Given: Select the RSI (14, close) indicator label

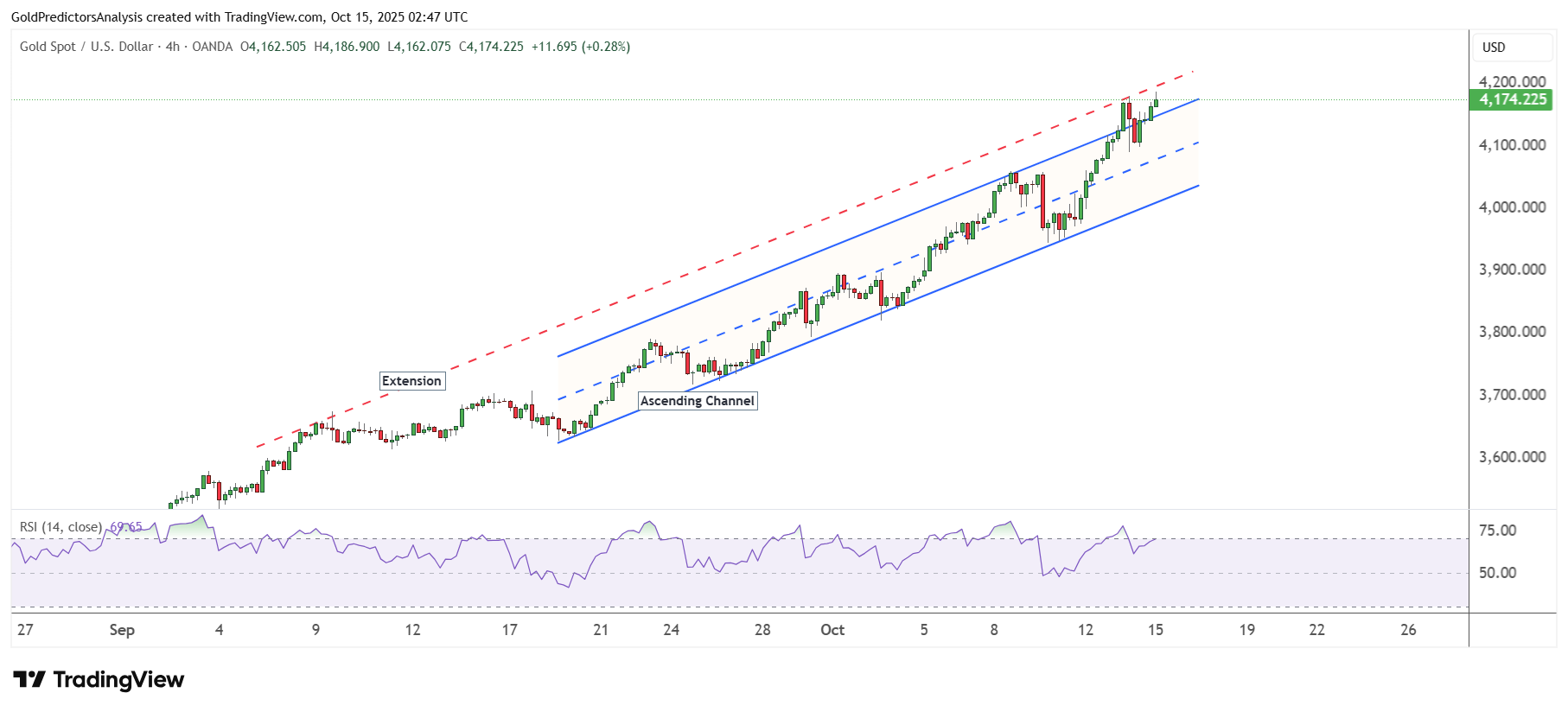Looking at the screenshot, I should click(x=61, y=527).
